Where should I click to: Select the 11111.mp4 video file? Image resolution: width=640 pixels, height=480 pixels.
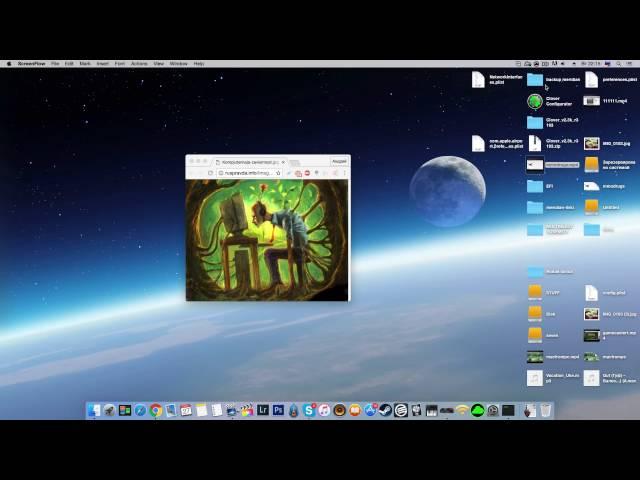tap(591, 101)
